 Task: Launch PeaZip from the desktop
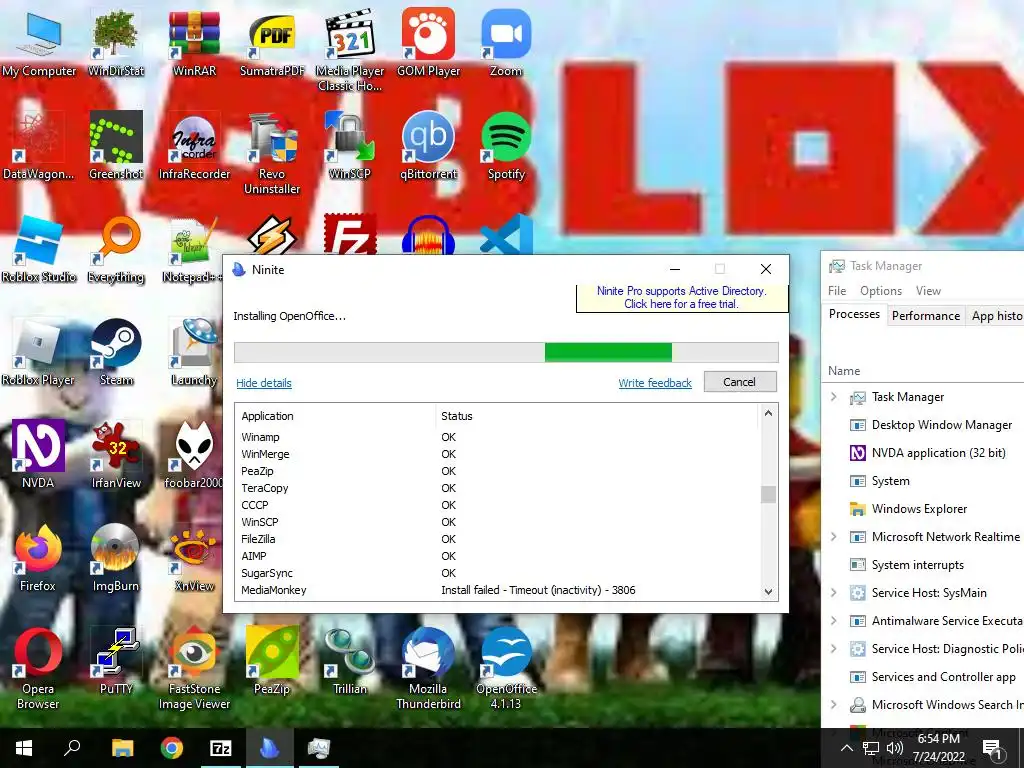(272, 661)
